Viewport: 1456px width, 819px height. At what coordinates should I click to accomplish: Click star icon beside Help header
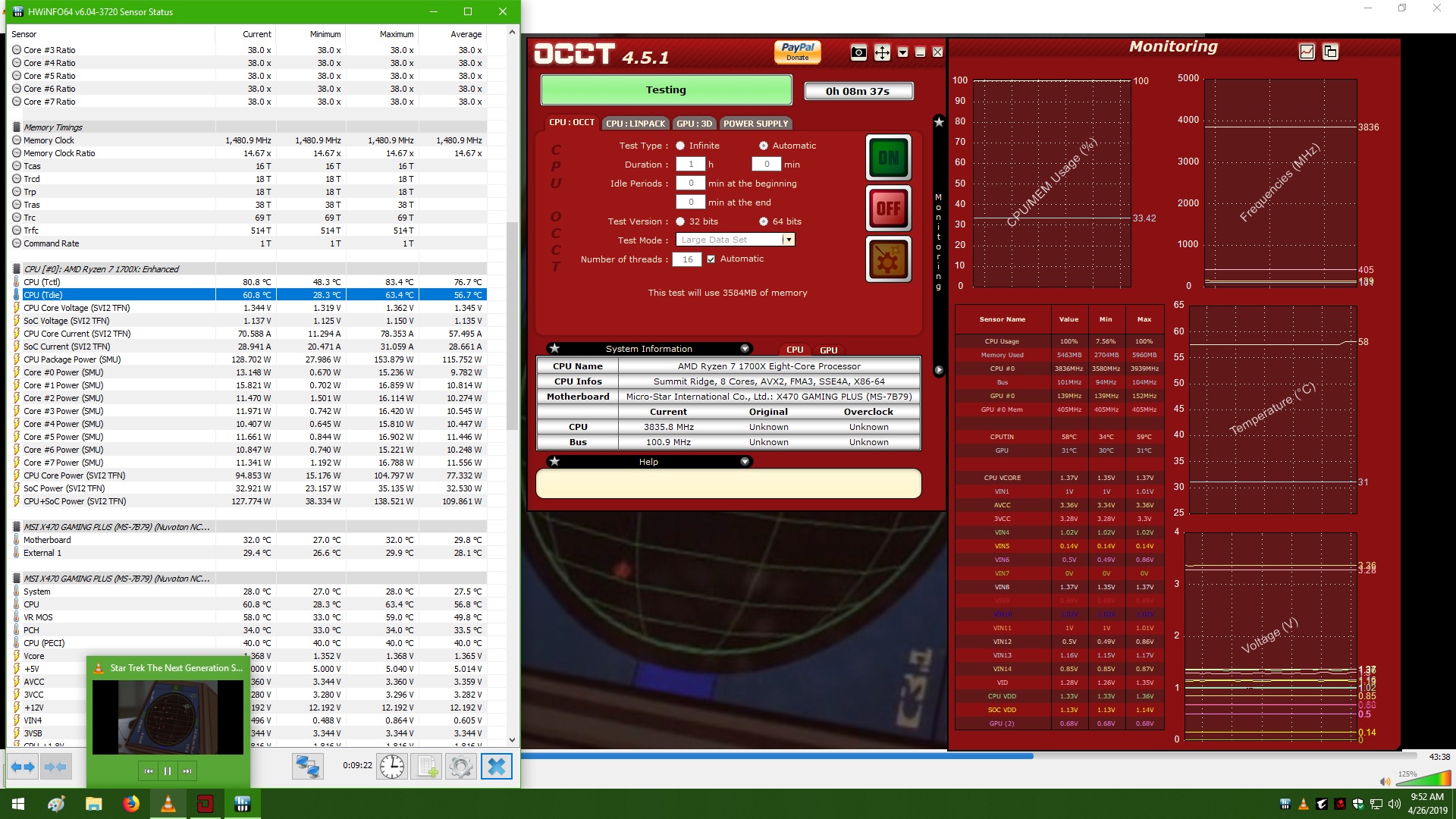click(554, 461)
